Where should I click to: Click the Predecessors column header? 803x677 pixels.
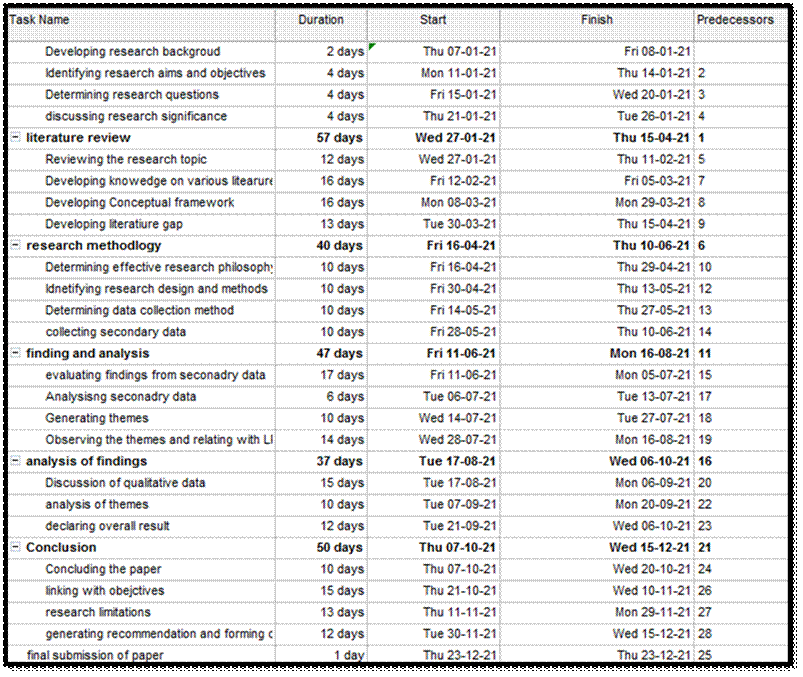(735, 20)
